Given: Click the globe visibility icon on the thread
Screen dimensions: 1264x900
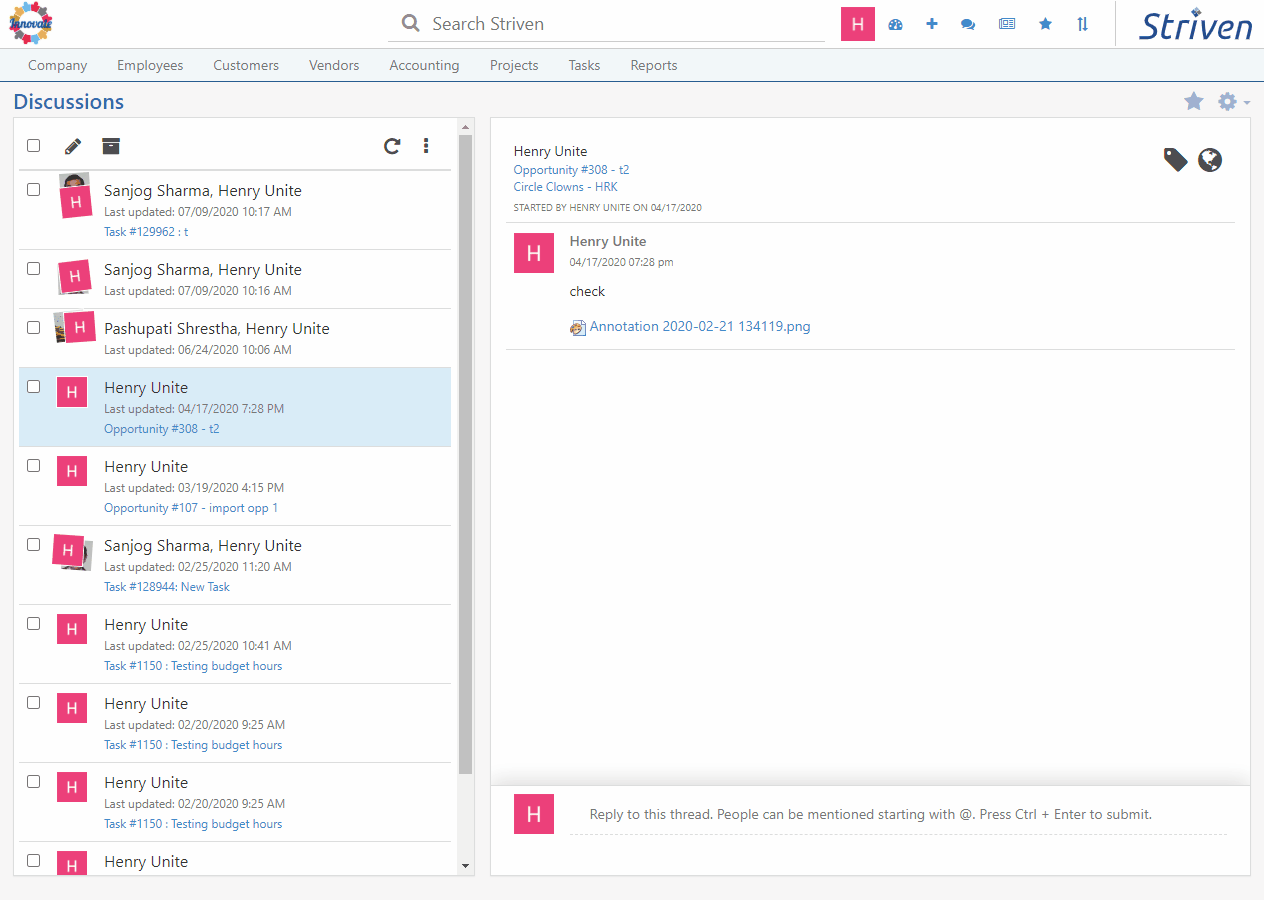Looking at the screenshot, I should tap(1210, 159).
